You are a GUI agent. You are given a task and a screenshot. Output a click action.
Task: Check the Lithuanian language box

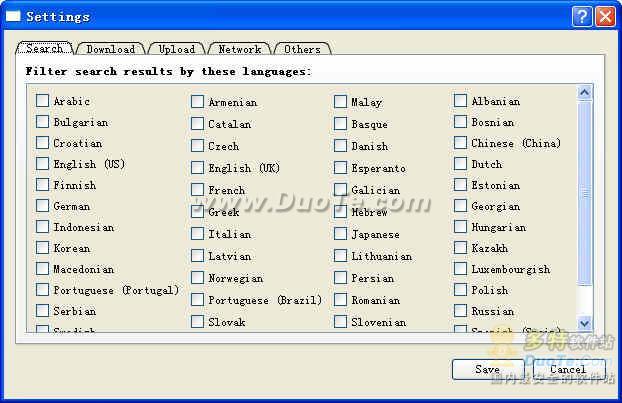340,255
